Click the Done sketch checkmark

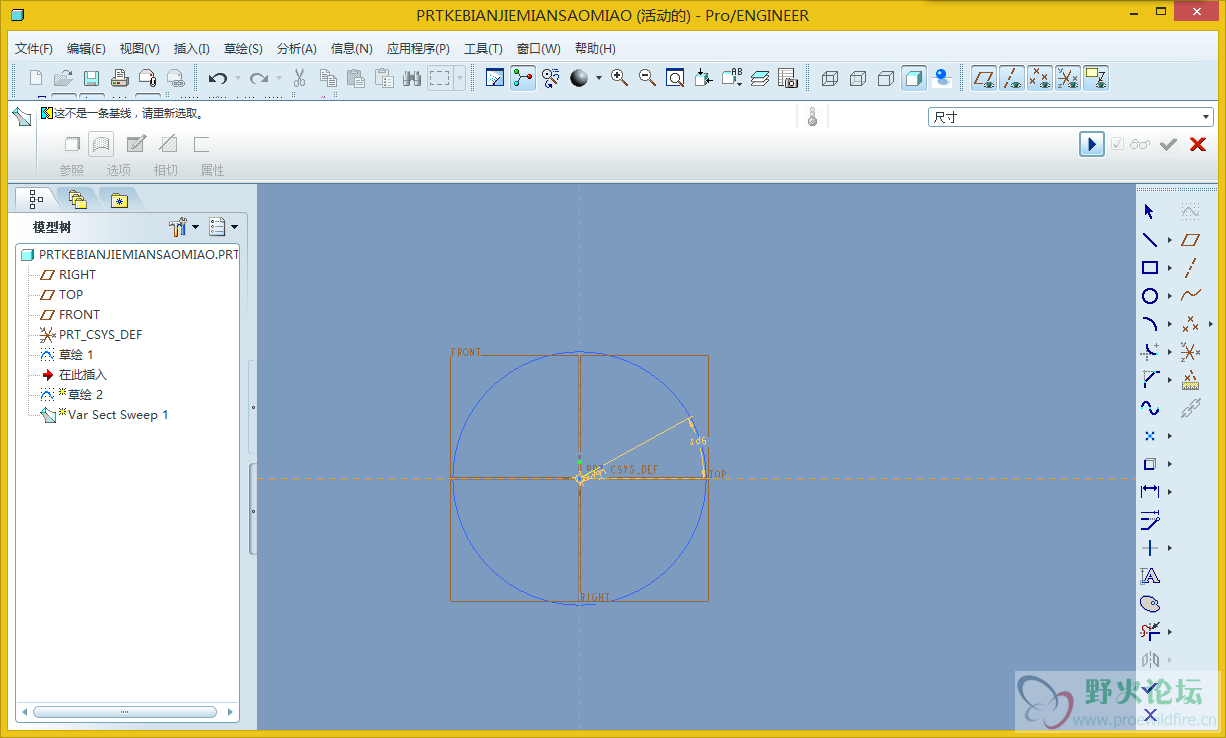coord(1150,688)
